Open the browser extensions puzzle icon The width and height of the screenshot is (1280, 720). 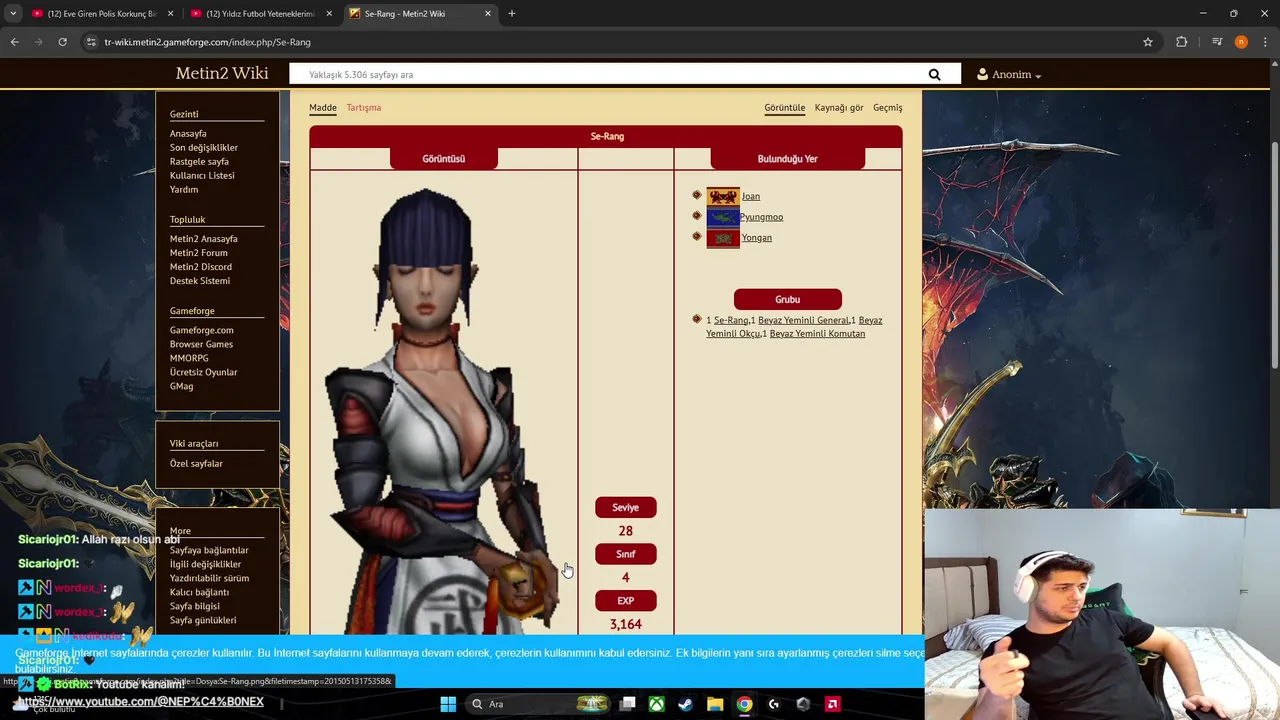click(x=1182, y=42)
